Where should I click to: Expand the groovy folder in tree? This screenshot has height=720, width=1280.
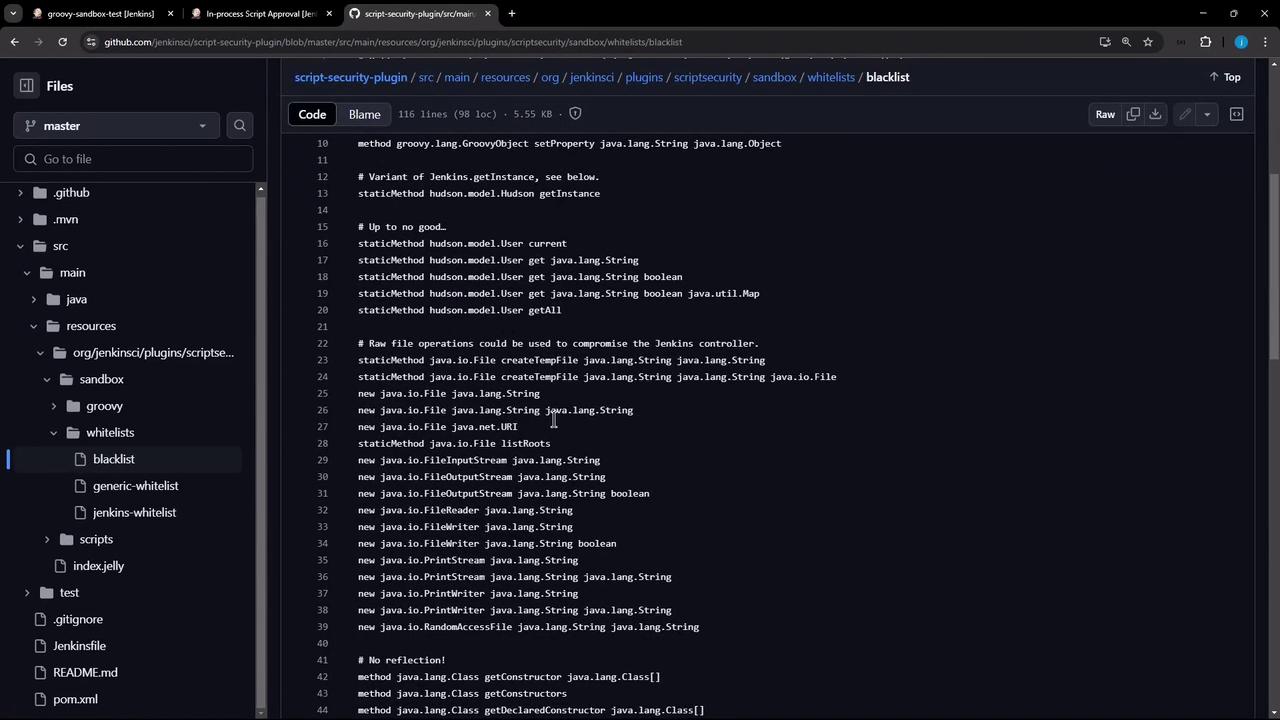click(54, 406)
